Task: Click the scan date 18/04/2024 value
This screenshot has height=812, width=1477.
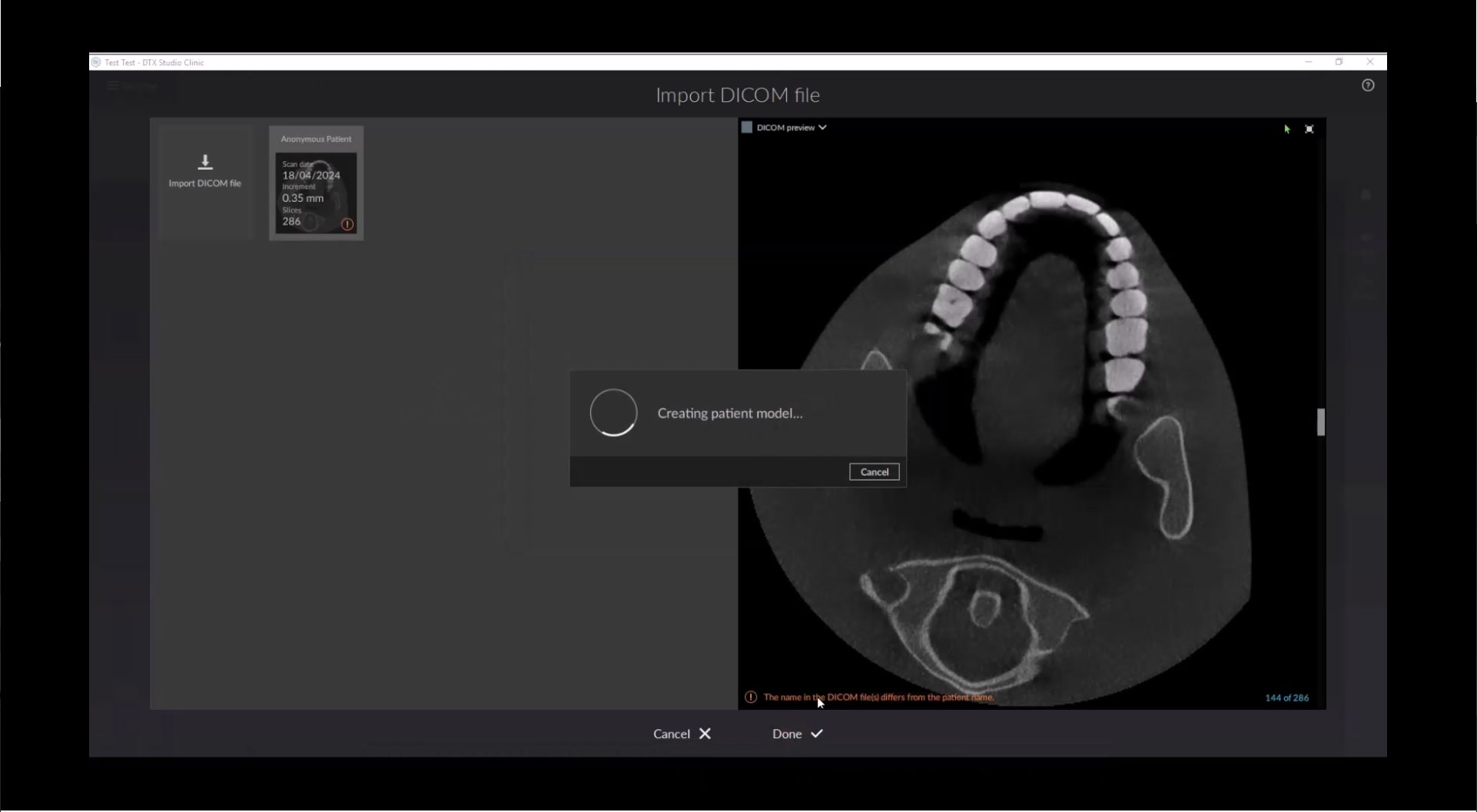Action: pos(311,175)
